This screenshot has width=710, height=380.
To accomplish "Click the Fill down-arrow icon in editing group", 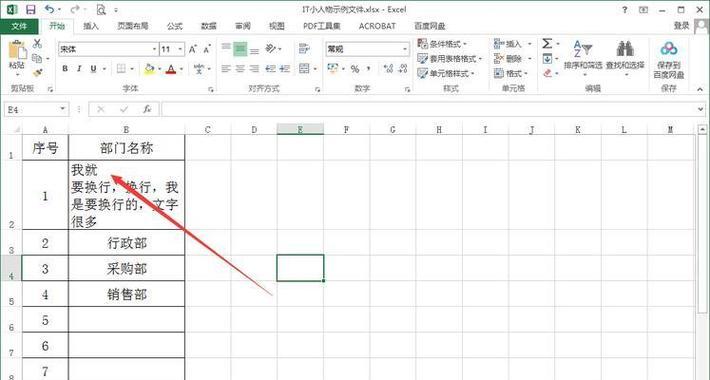I will [x=547, y=58].
